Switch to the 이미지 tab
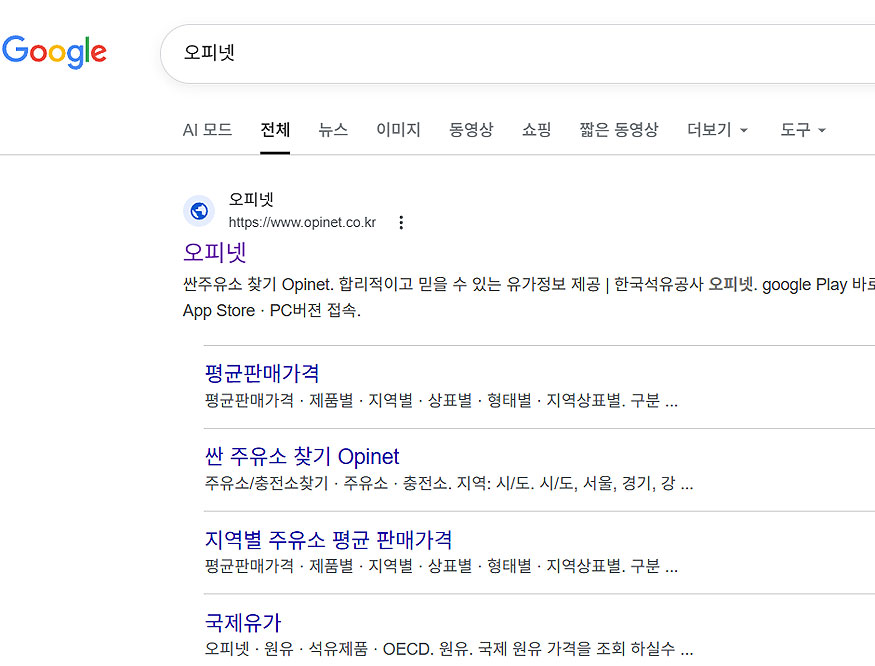 pyautogui.click(x=398, y=130)
